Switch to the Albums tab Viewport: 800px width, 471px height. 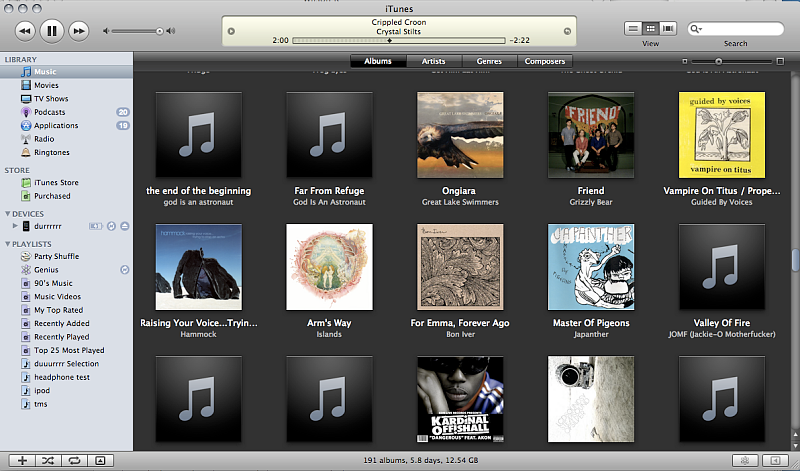(378, 61)
